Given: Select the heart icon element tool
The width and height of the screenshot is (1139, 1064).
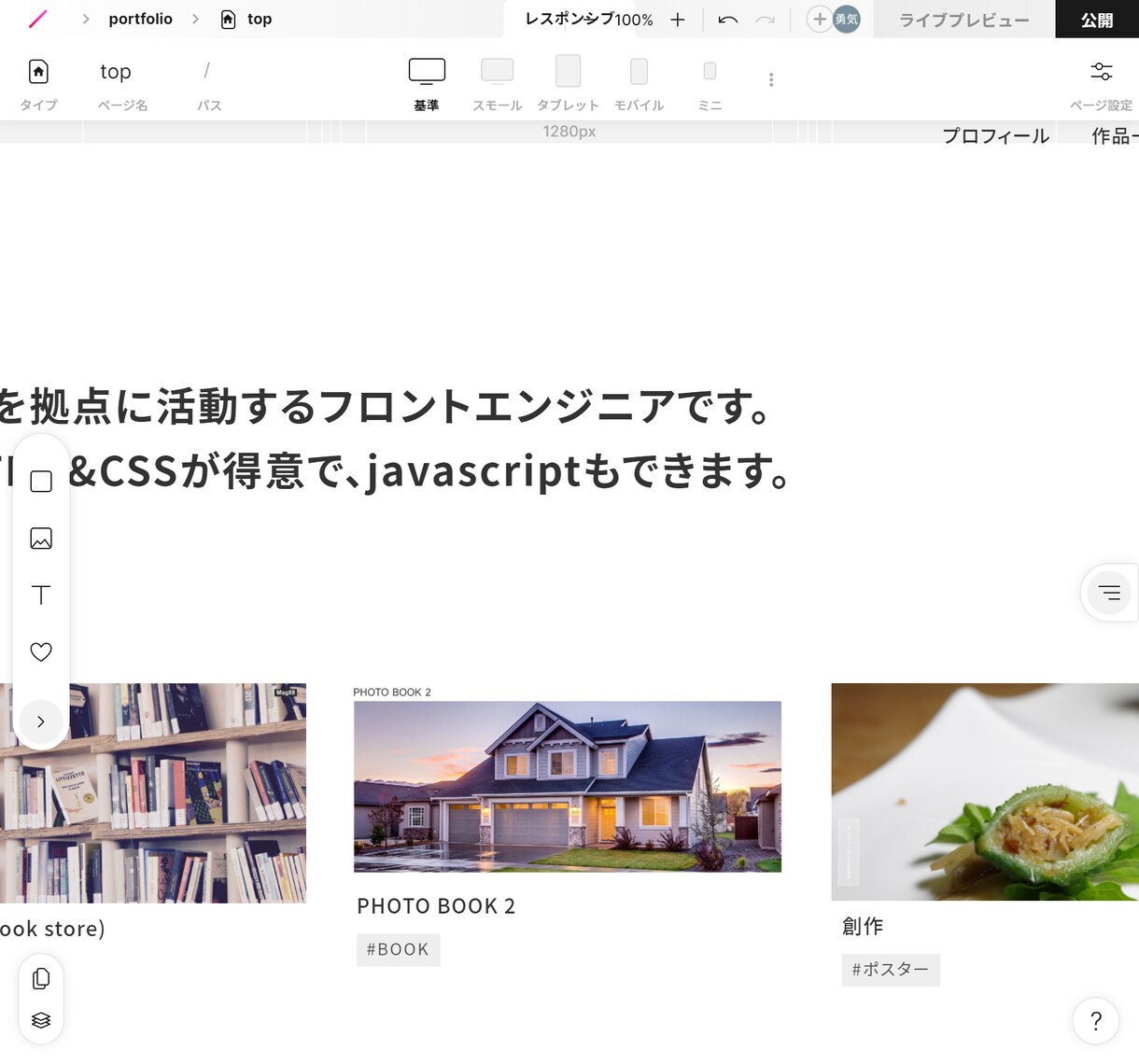Looking at the screenshot, I should [41, 651].
